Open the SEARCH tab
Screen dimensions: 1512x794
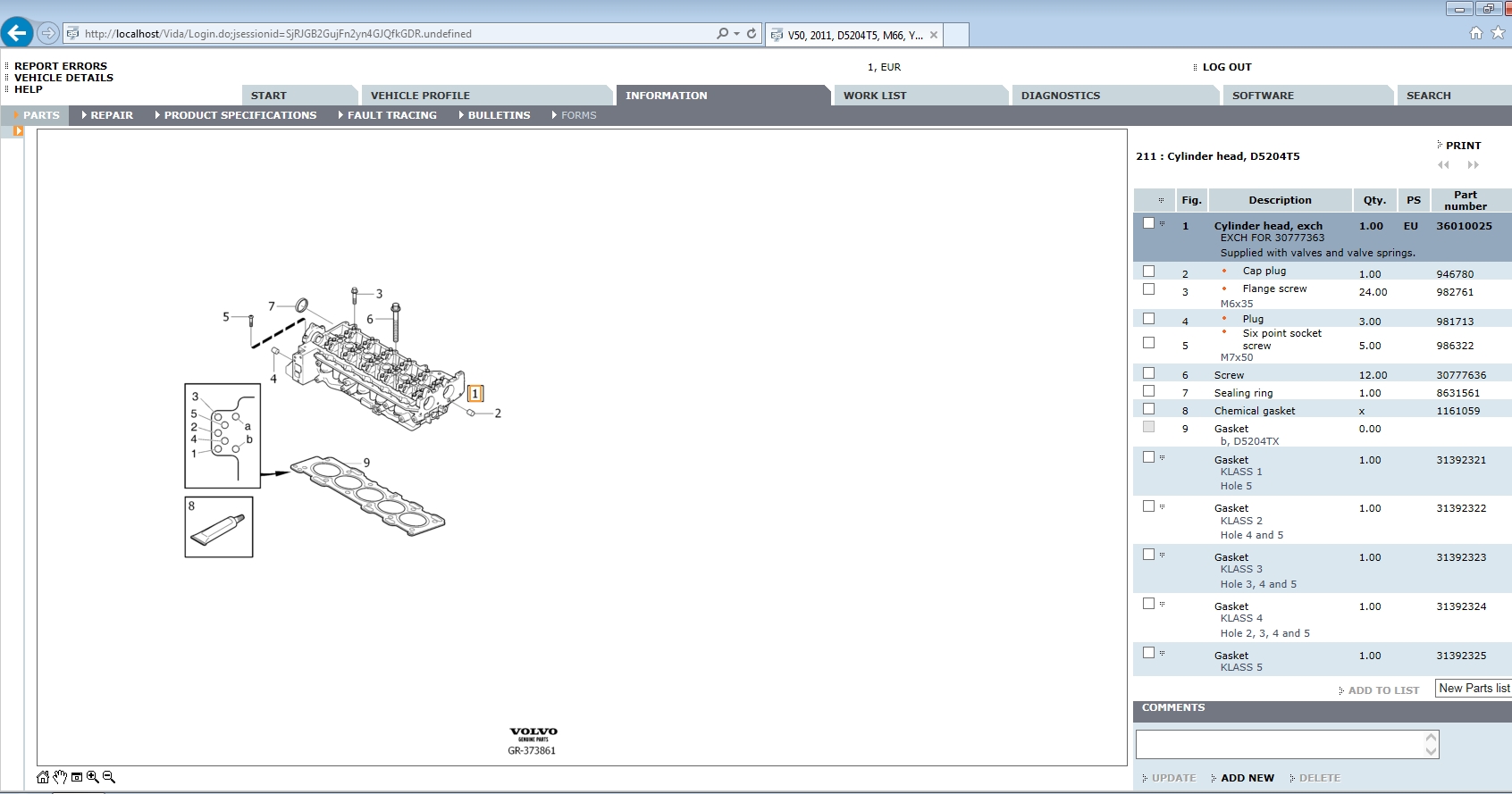coord(1454,96)
